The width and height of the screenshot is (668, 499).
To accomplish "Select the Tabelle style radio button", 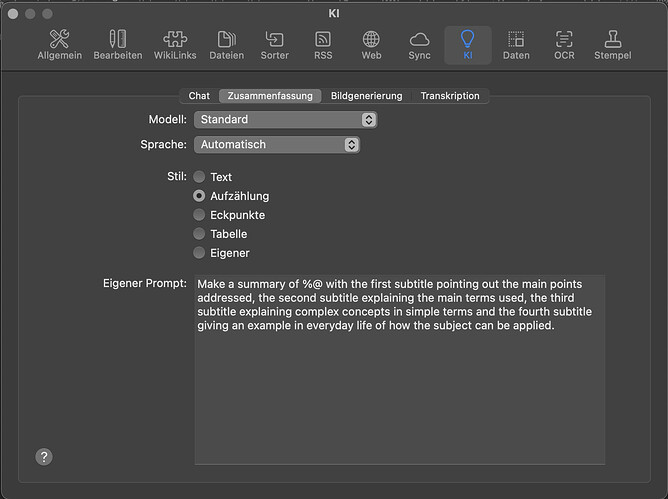I will (x=200, y=234).
